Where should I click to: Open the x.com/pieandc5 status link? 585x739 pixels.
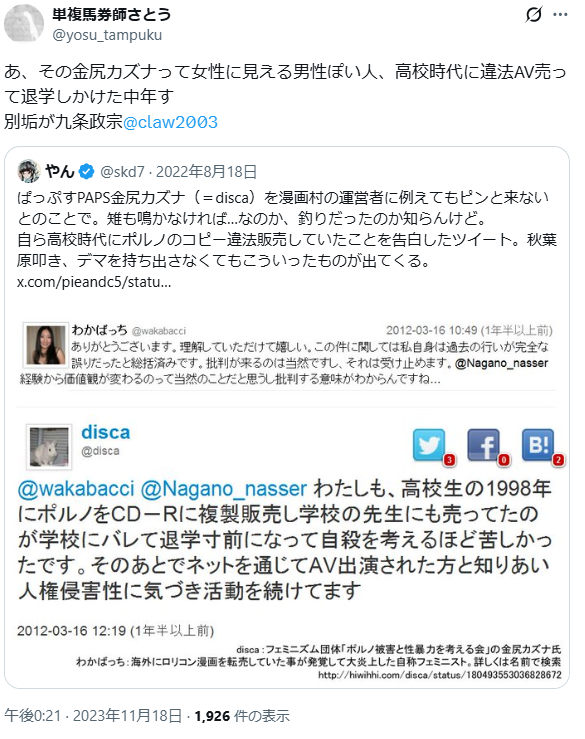point(94,282)
